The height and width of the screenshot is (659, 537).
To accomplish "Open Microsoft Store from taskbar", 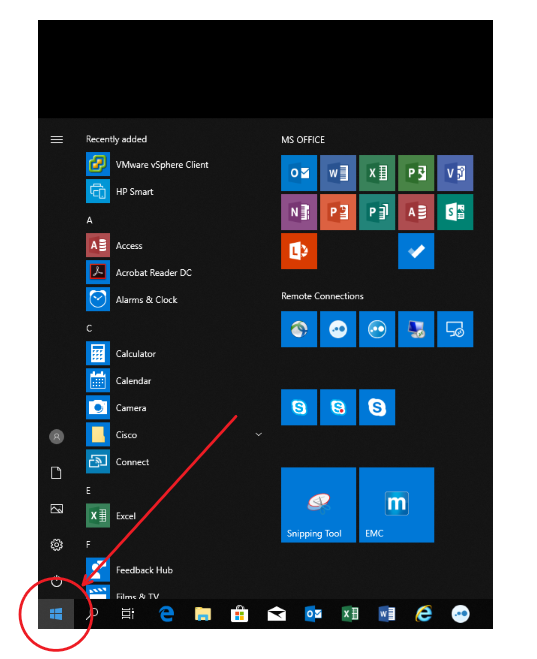I will pyautogui.click(x=240, y=614).
